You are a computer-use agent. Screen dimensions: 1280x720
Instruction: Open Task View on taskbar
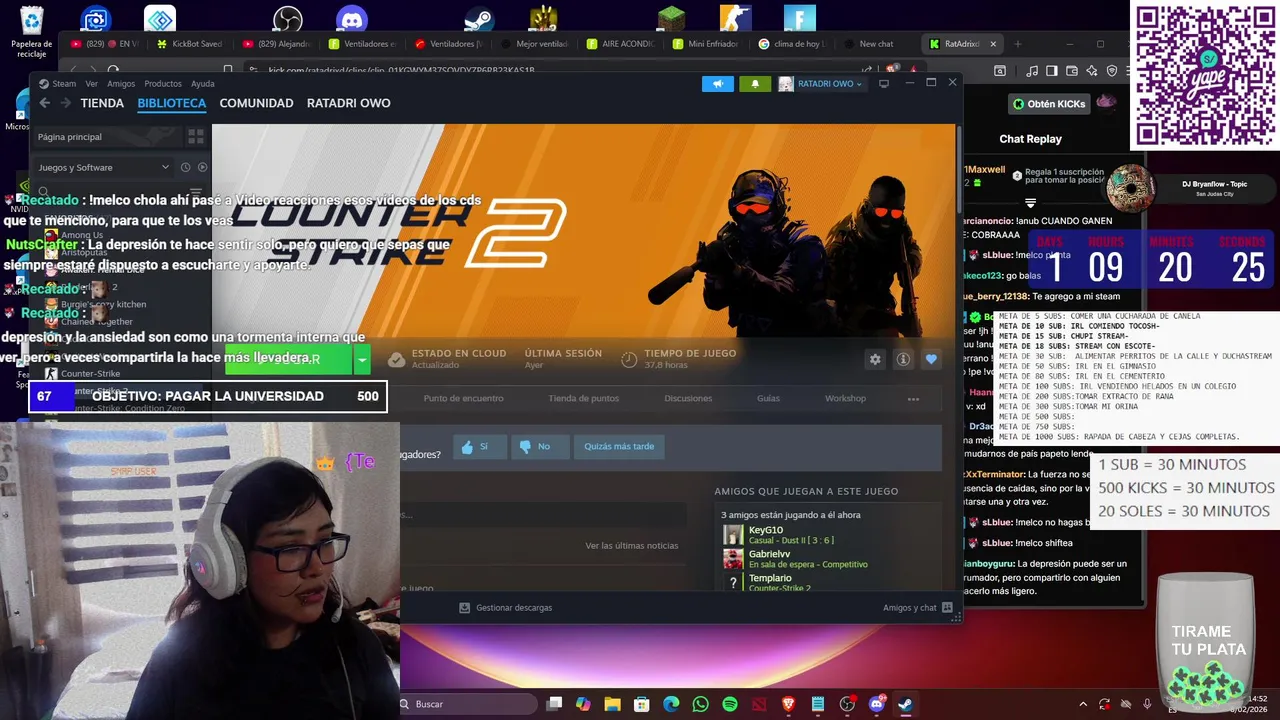click(x=554, y=704)
